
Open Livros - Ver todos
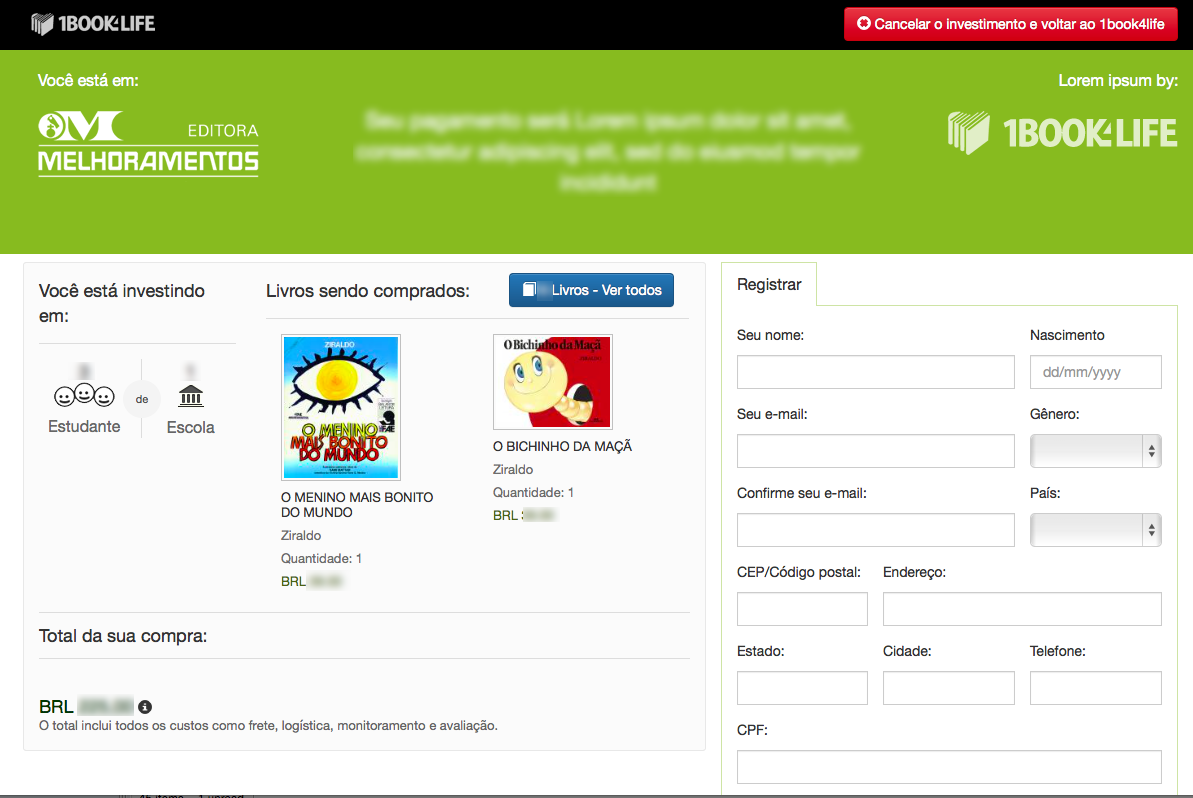click(x=591, y=290)
